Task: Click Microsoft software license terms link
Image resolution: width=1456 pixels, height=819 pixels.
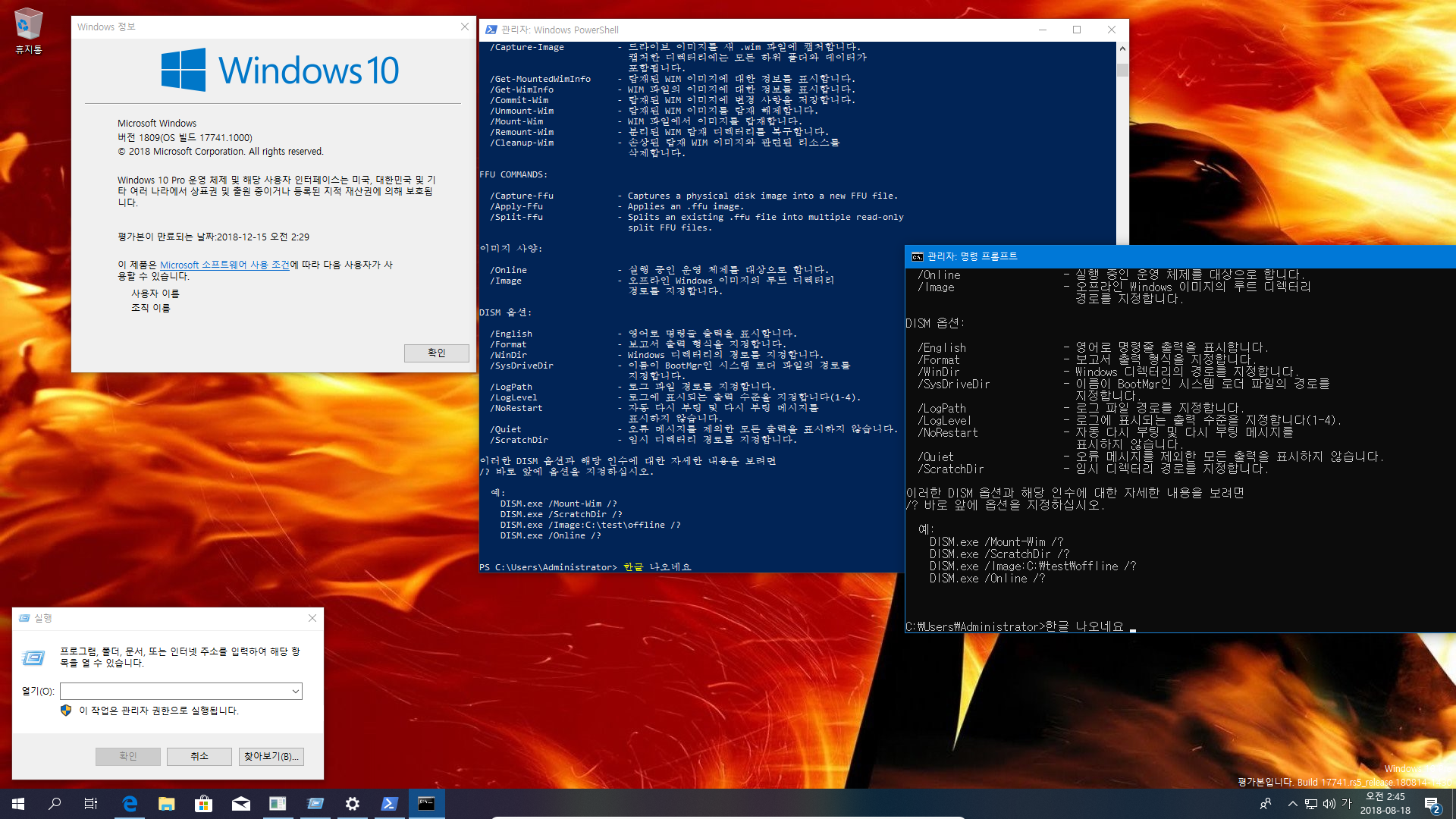Action: (224, 265)
